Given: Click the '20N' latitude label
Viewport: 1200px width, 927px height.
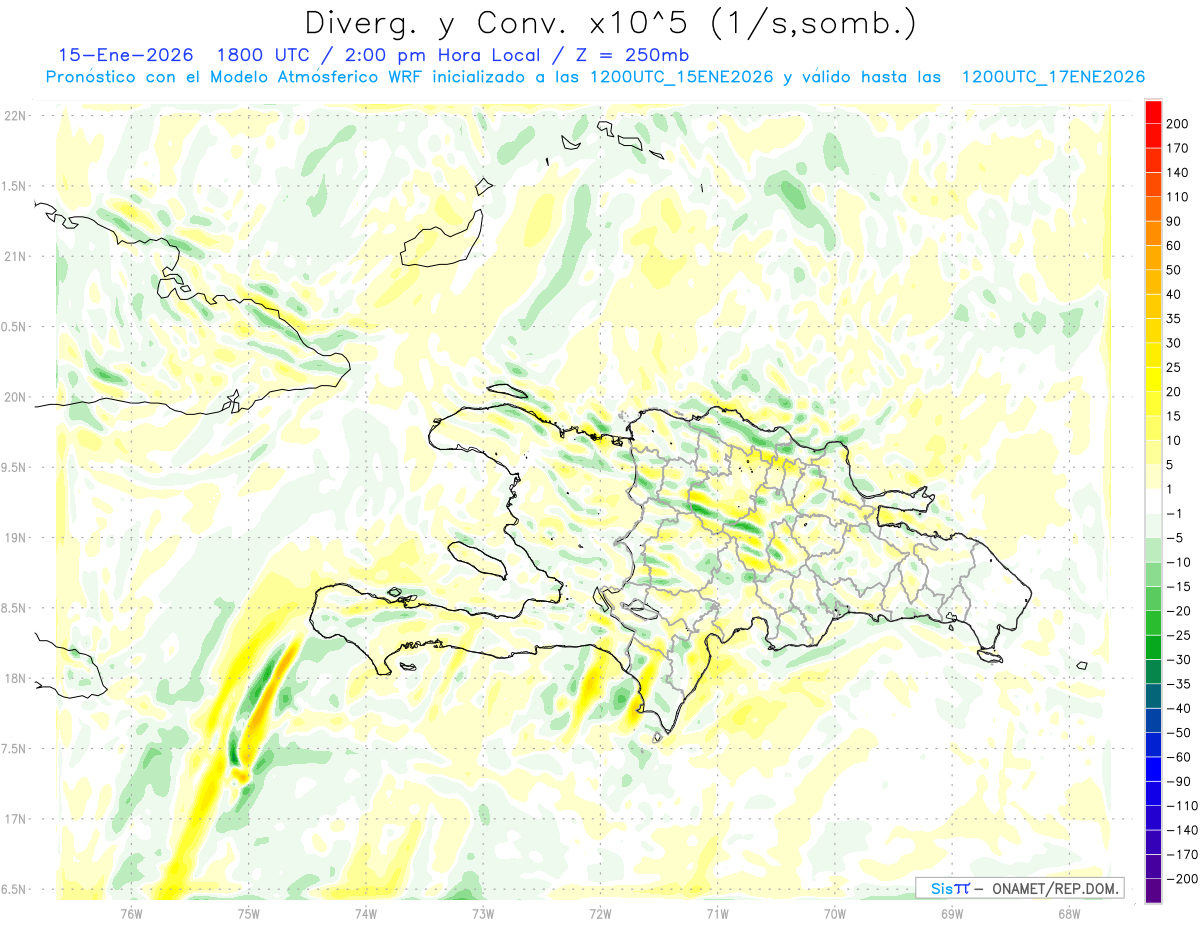Looking at the screenshot, I should point(16,397).
